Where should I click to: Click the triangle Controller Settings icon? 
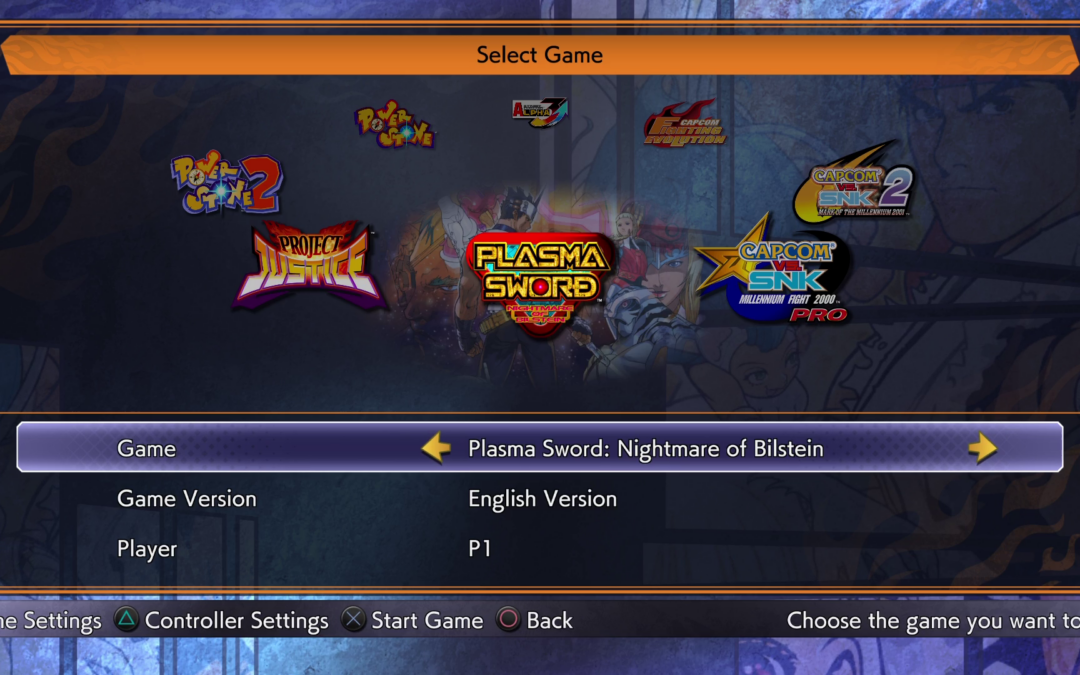[126, 620]
